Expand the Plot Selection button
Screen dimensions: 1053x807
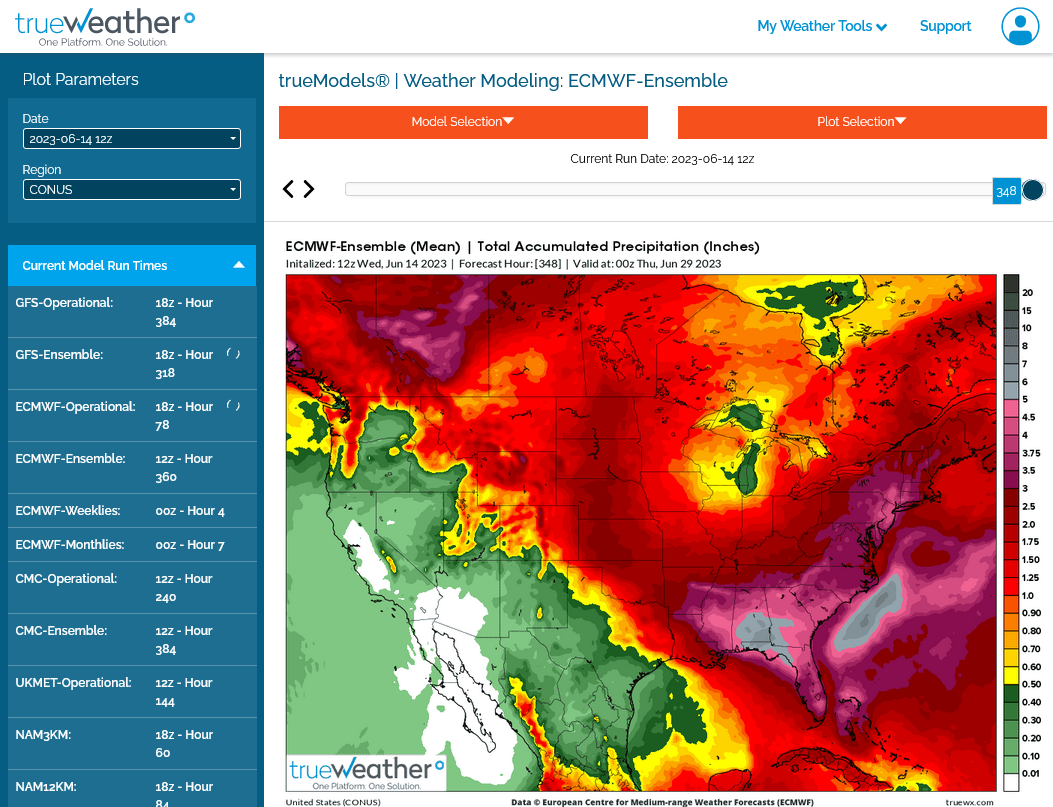tap(861, 122)
